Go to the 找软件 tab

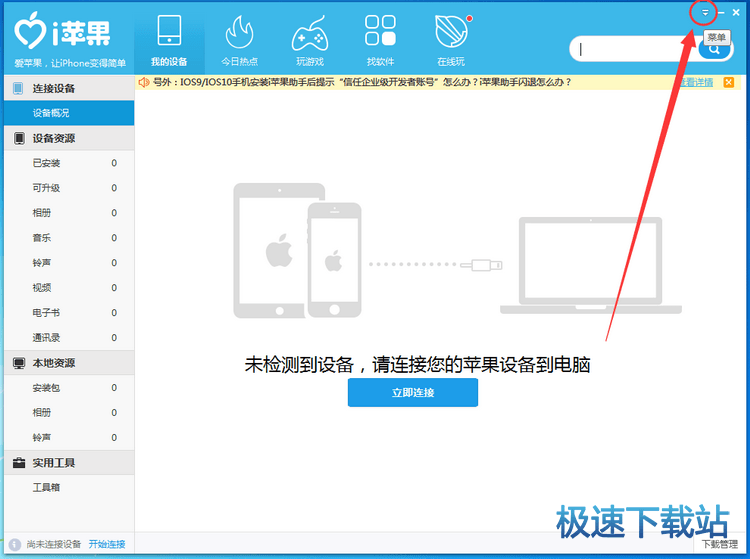click(380, 41)
